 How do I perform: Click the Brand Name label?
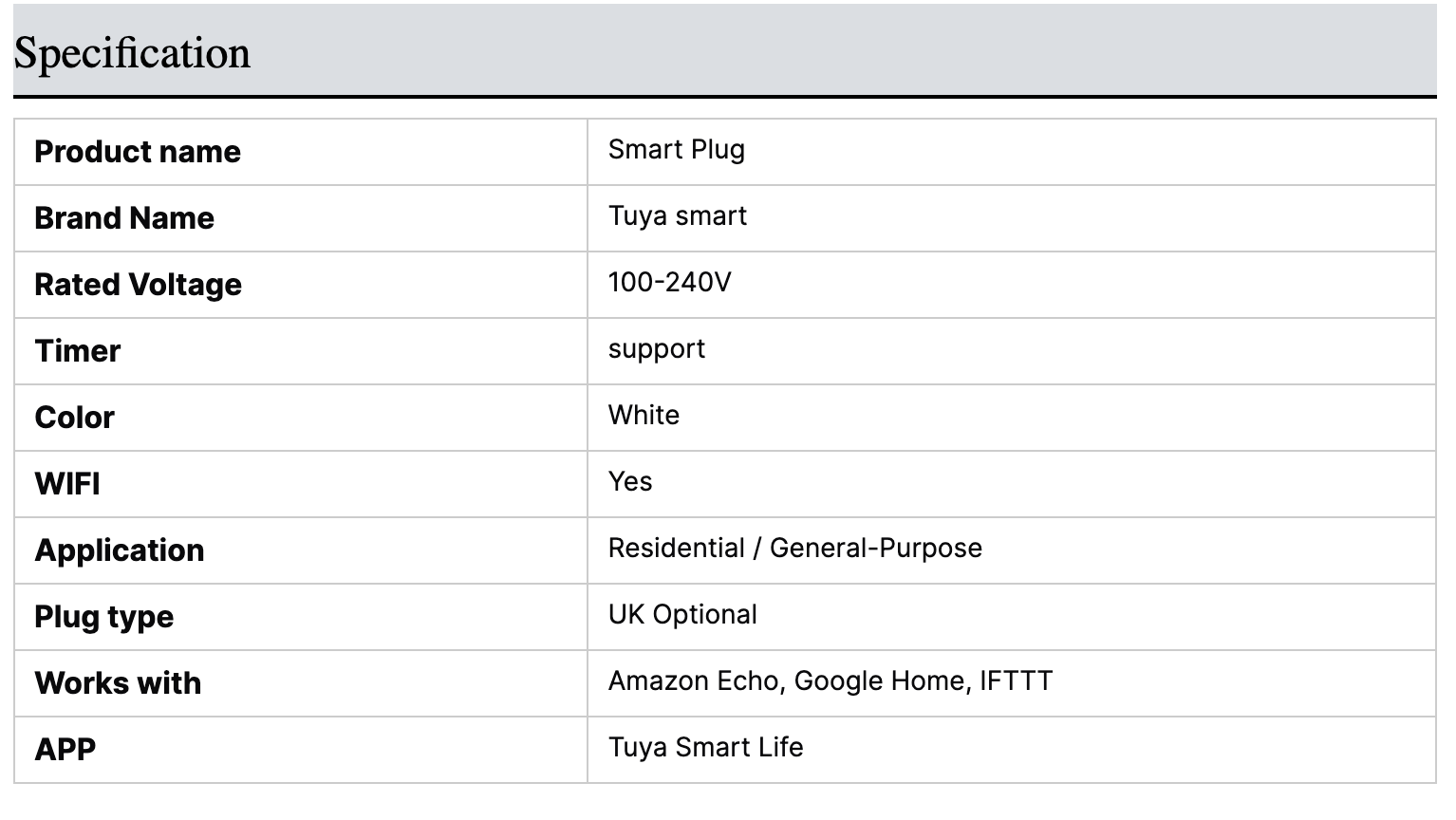[124, 218]
